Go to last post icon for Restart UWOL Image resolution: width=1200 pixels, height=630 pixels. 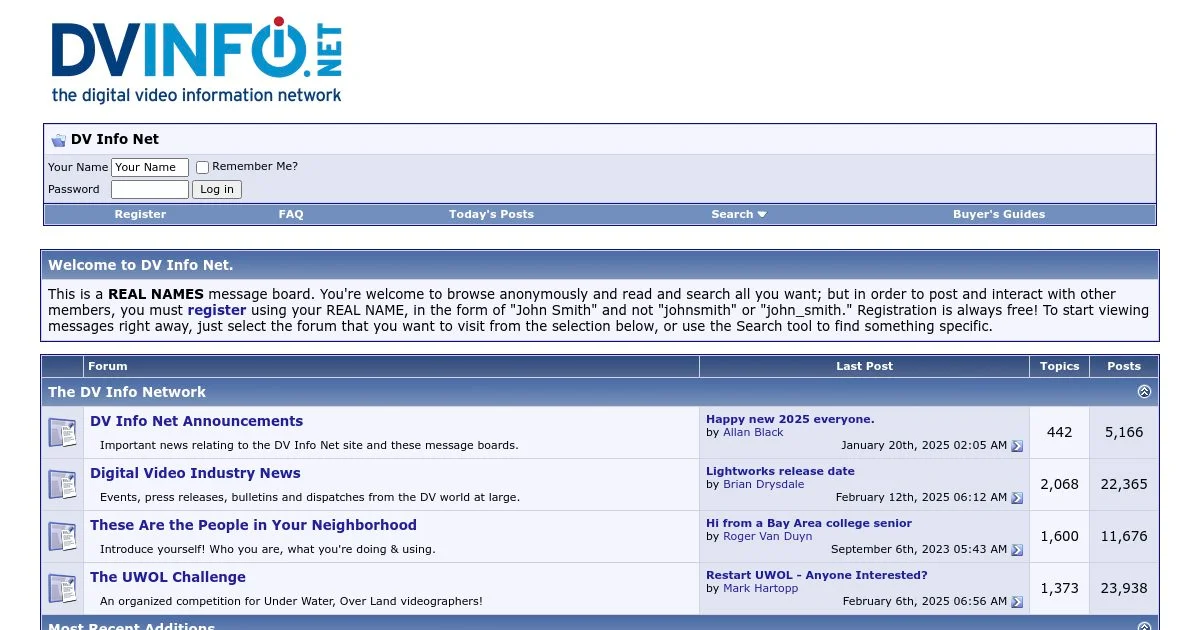pyautogui.click(x=1017, y=602)
